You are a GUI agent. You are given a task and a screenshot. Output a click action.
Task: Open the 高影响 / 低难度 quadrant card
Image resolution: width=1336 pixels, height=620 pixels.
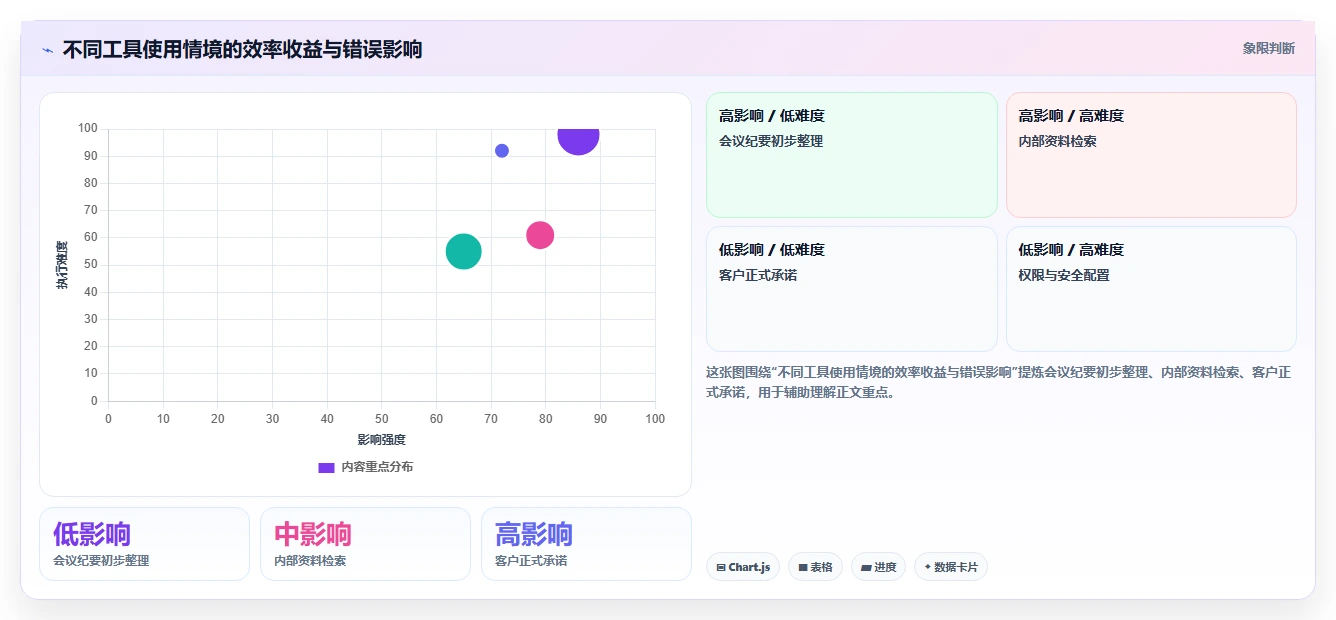[852, 155]
